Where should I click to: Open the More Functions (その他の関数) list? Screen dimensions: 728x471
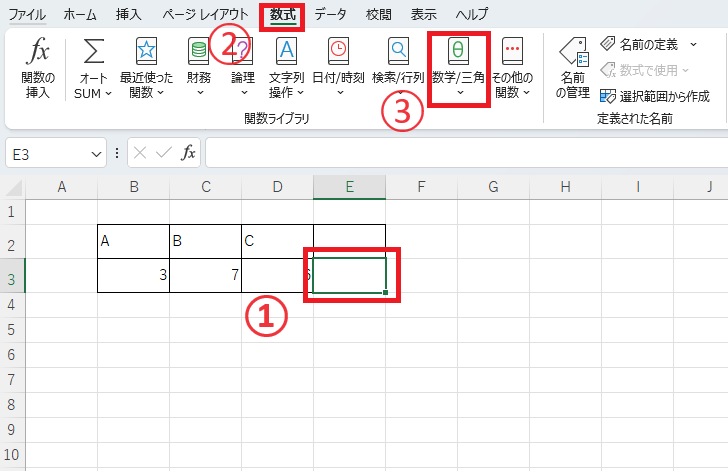(512, 68)
